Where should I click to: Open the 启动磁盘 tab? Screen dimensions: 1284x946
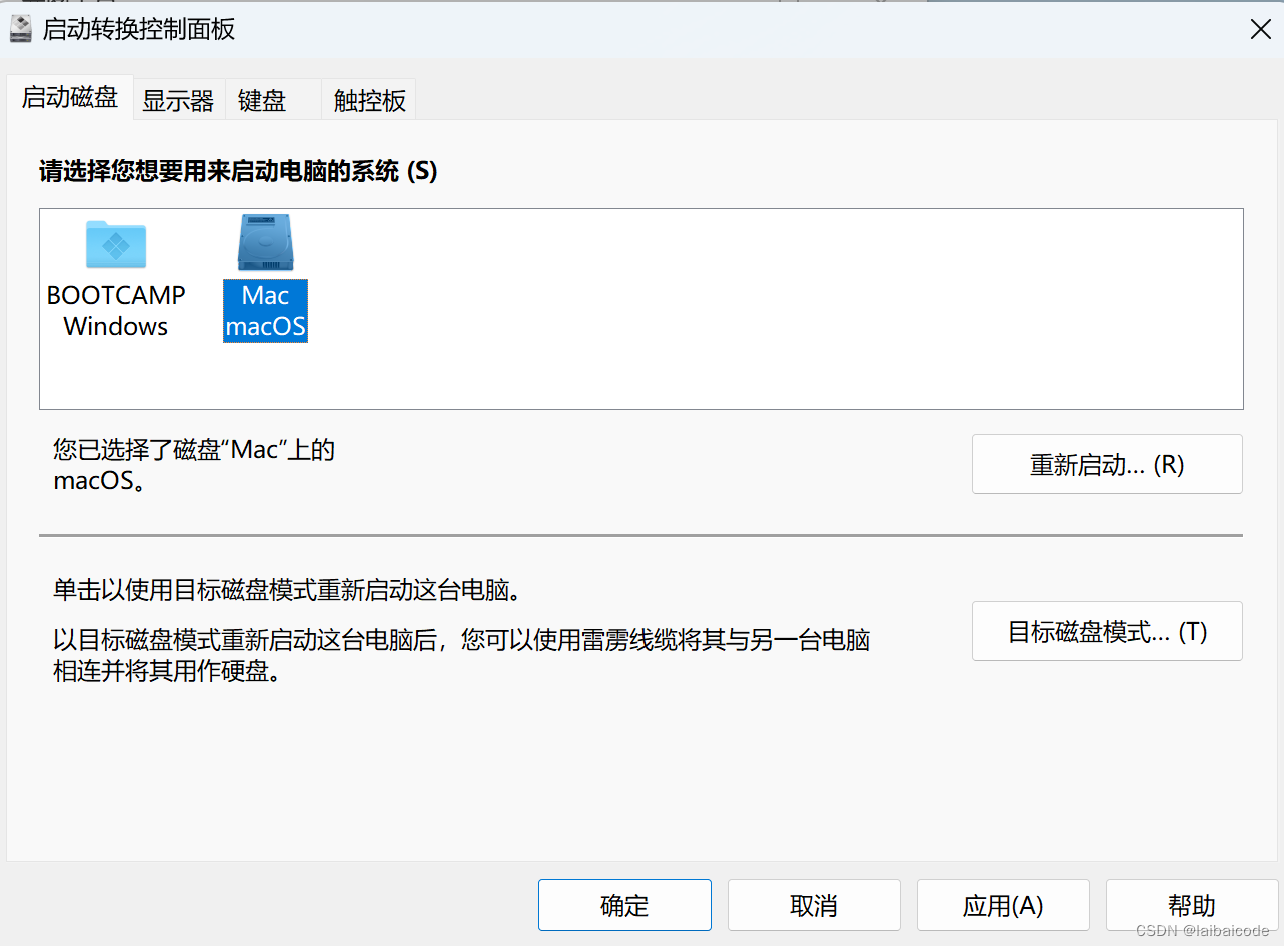click(x=70, y=98)
